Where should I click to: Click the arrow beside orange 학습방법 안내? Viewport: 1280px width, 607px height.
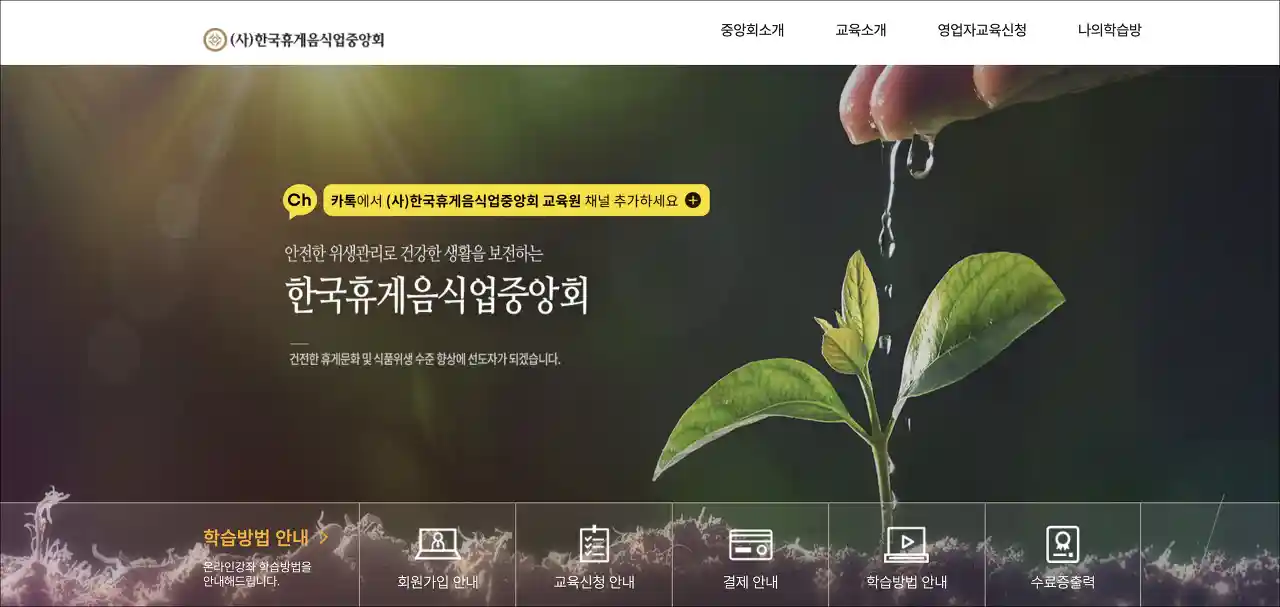[323, 537]
